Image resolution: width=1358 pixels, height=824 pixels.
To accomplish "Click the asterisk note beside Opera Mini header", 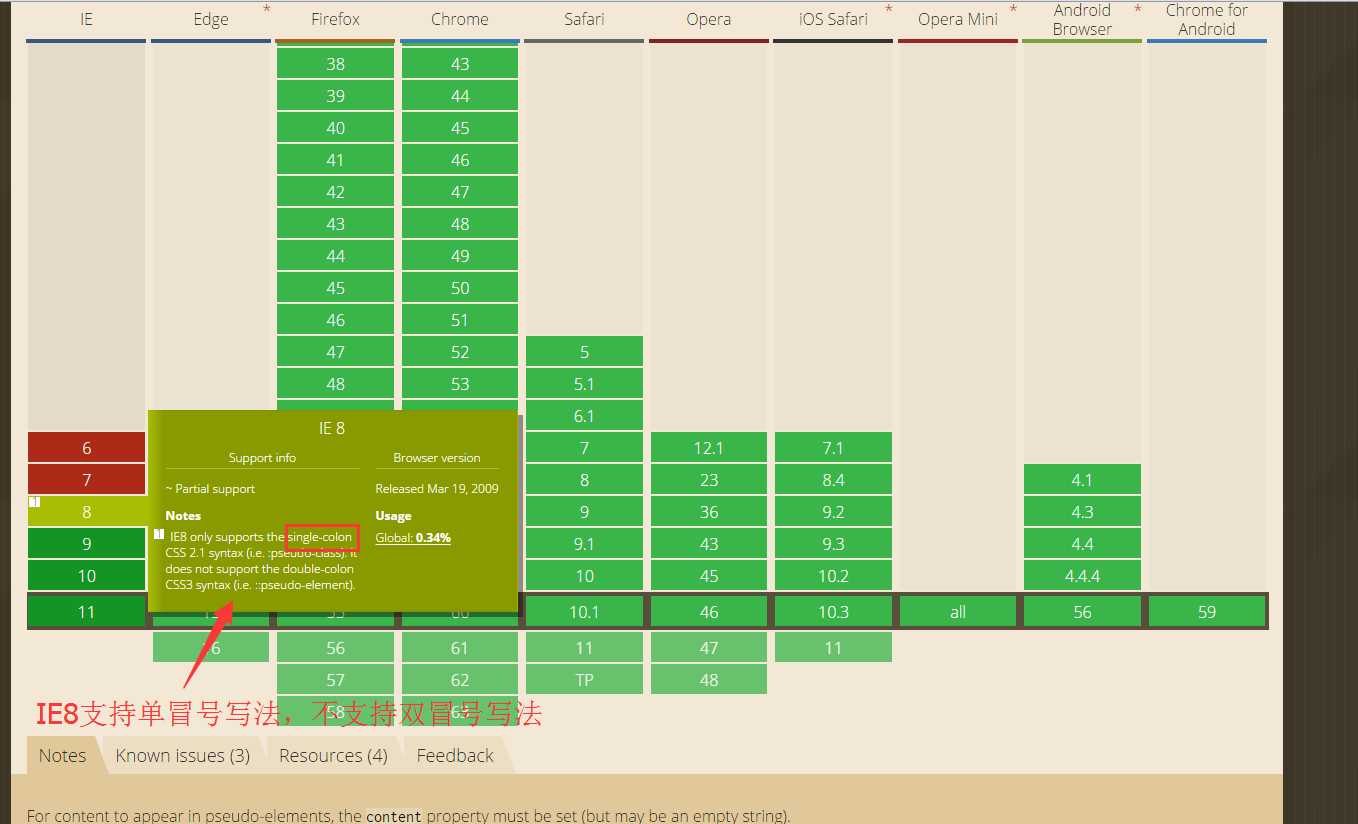I will coord(1013,10).
